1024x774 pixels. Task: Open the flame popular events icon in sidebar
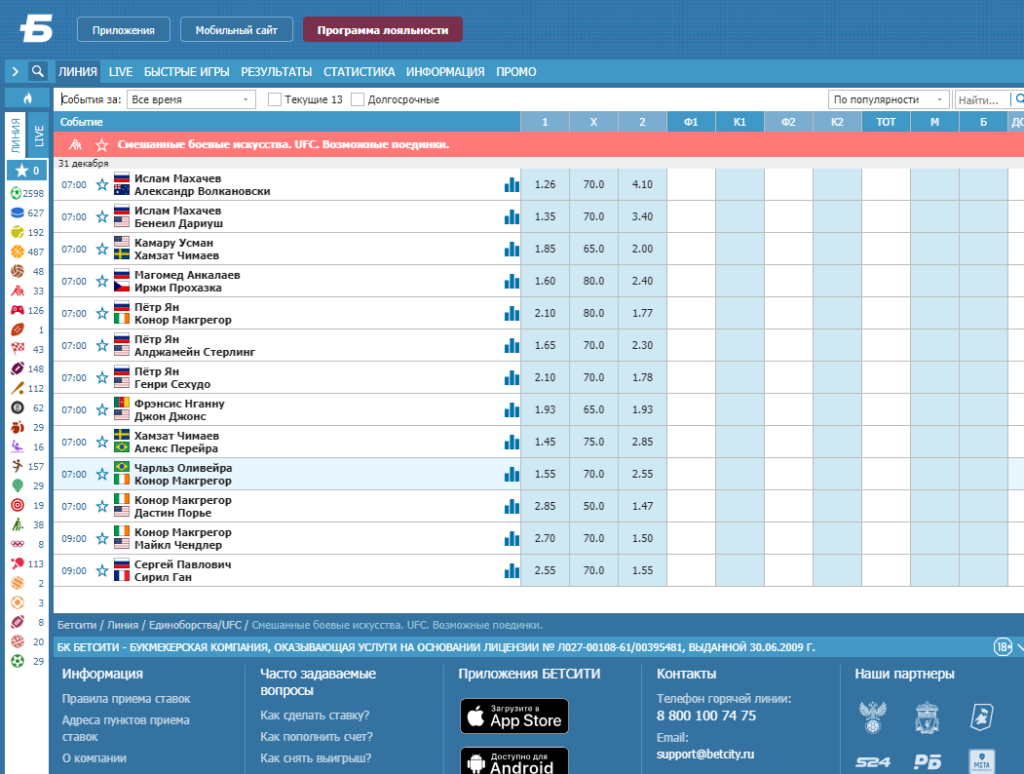point(27,98)
